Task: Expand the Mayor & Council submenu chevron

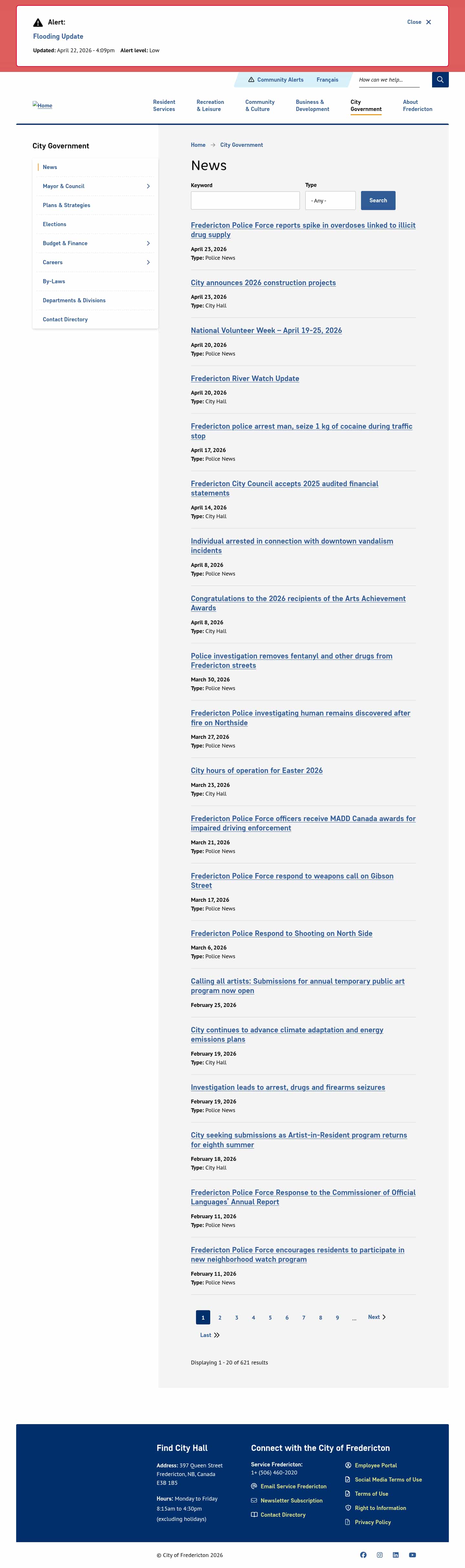Action: 148,186
